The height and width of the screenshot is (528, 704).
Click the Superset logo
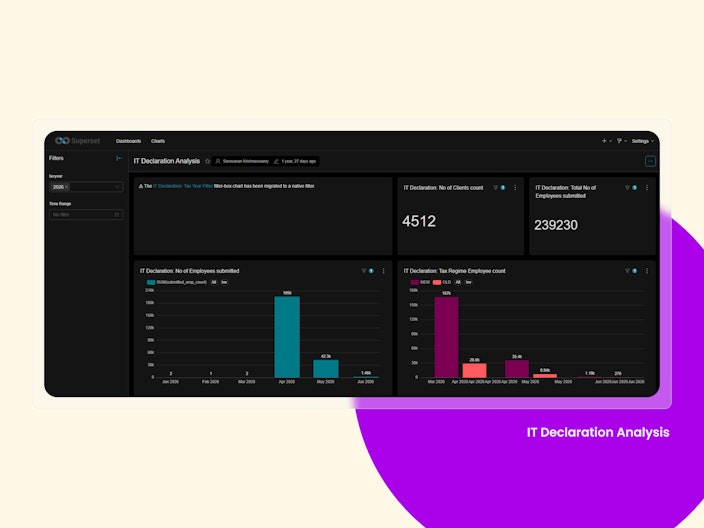[77, 141]
